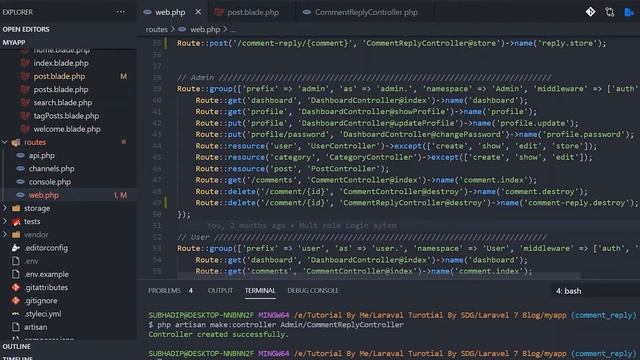Click the git blame 'You, 2 months ago' annotation
This screenshot has height=360, width=640.
click(301, 226)
